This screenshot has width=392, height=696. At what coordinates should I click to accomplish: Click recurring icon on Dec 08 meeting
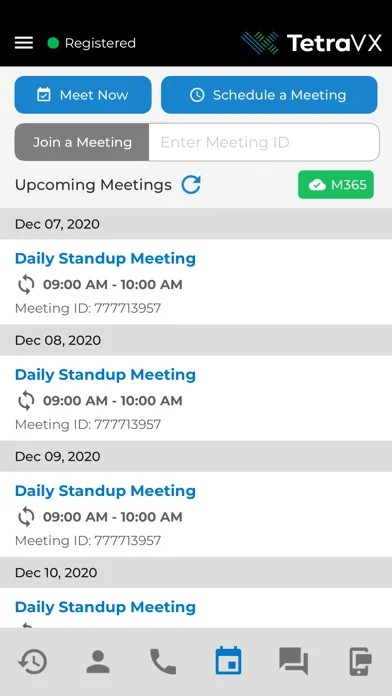pos(26,401)
